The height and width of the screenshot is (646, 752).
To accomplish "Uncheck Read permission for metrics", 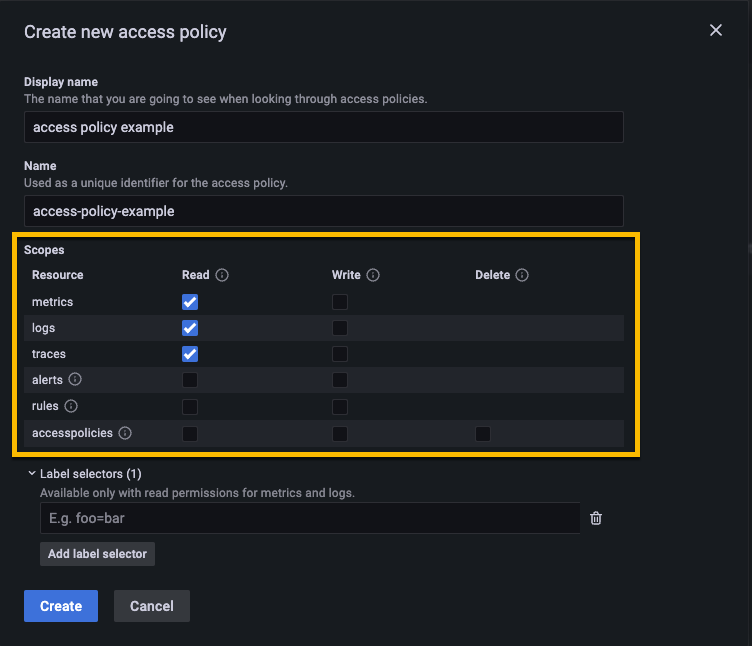I will [190, 302].
